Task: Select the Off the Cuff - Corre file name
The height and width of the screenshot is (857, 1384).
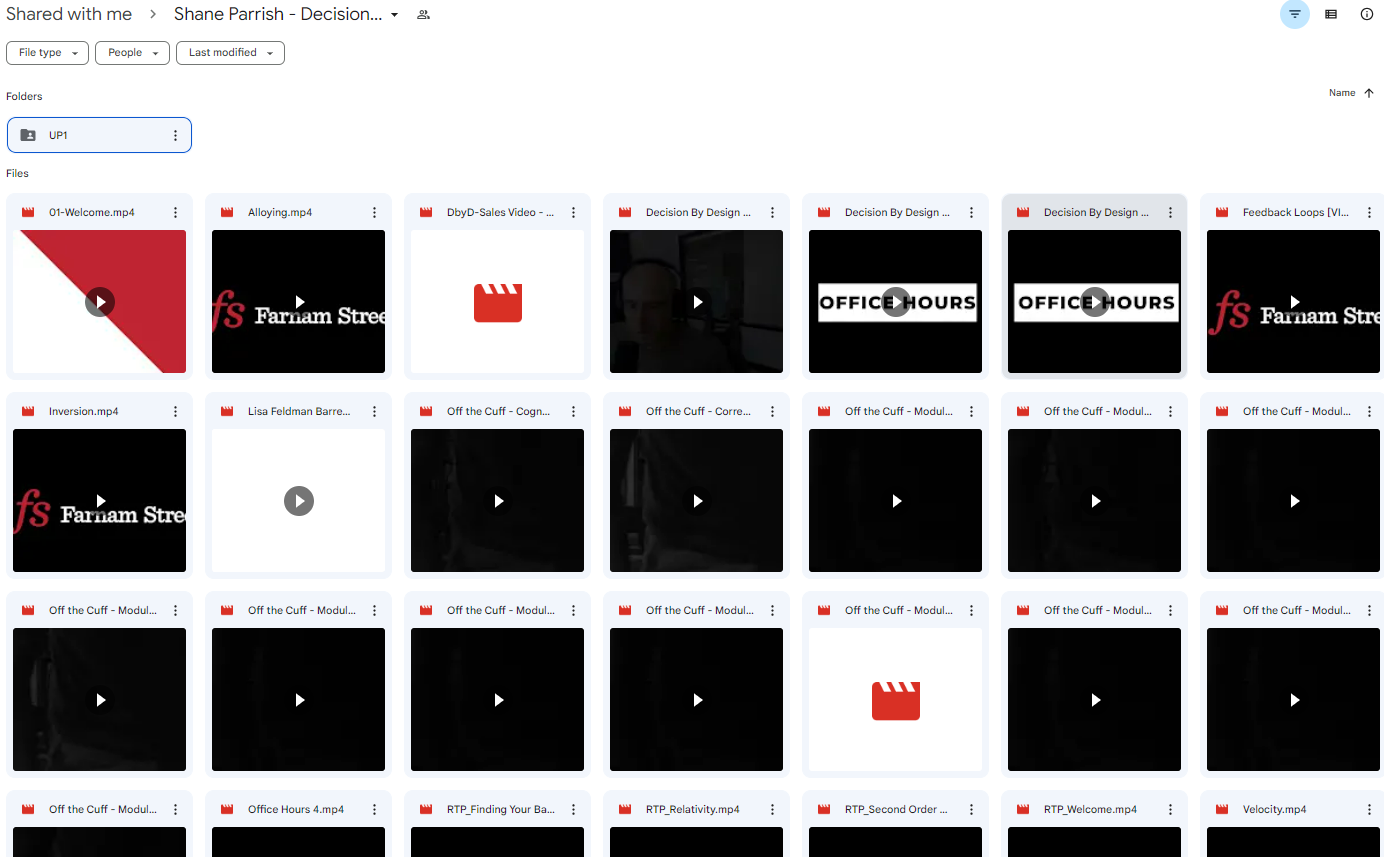Action: 698,412
